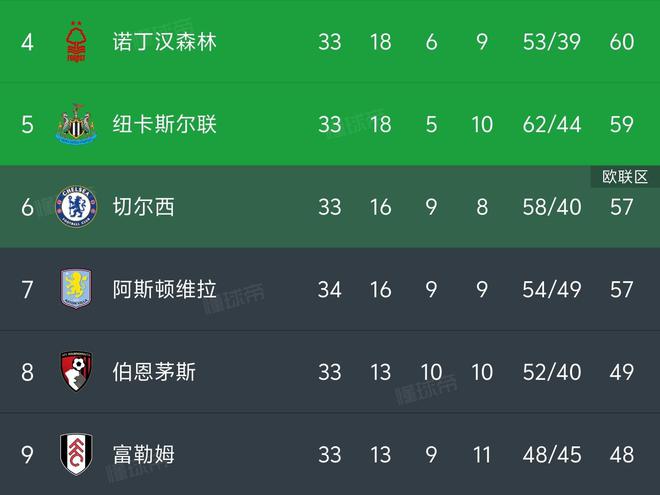Select the Fulham club crest
Viewport: 660px width, 495px height.
[x=76, y=454]
